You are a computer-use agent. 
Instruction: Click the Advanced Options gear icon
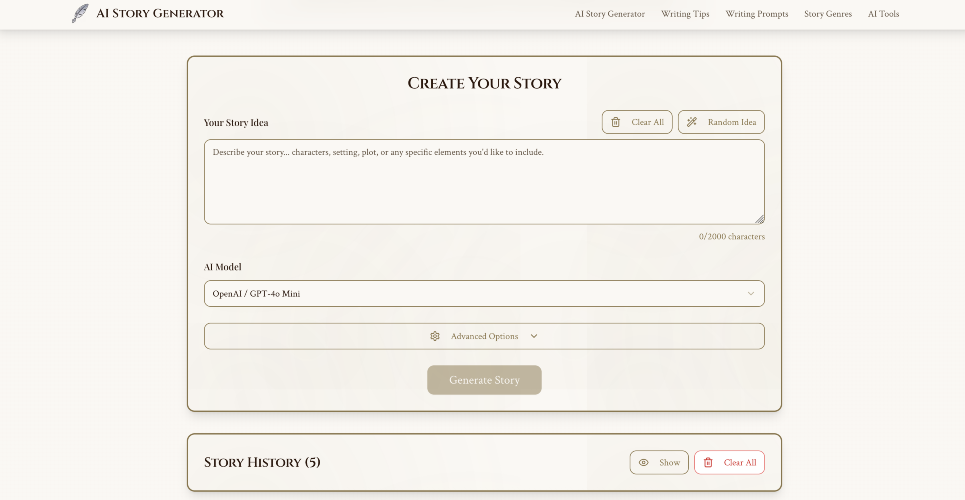point(435,336)
